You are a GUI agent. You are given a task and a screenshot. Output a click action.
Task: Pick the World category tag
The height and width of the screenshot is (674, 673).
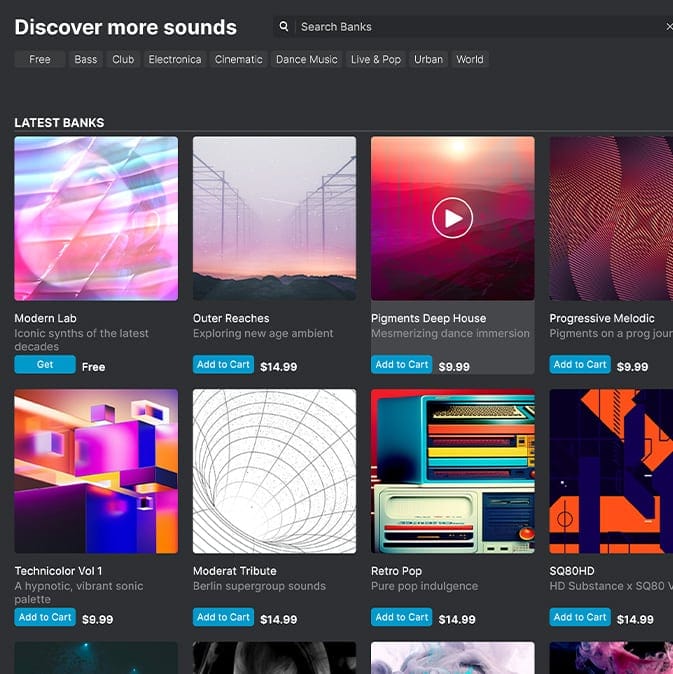click(470, 60)
